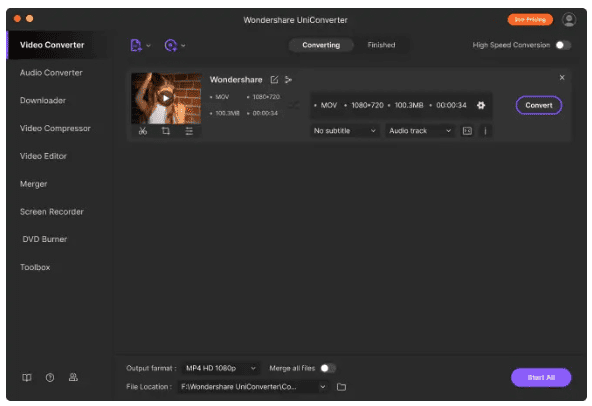Click the output format MOV info bar
This screenshot has height=406, width=592.
pyautogui.click(x=400, y=105)
